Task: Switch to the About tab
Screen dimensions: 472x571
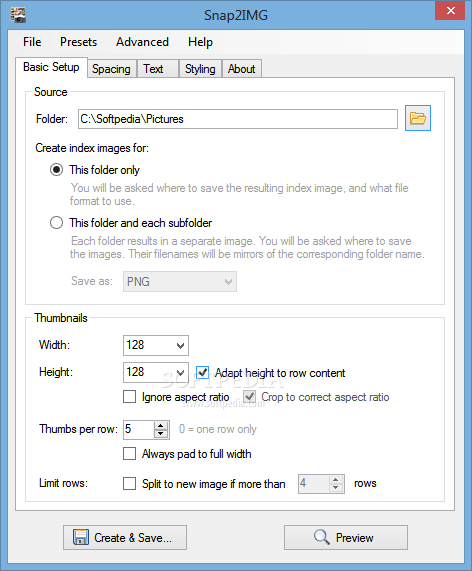Action: 241,69
